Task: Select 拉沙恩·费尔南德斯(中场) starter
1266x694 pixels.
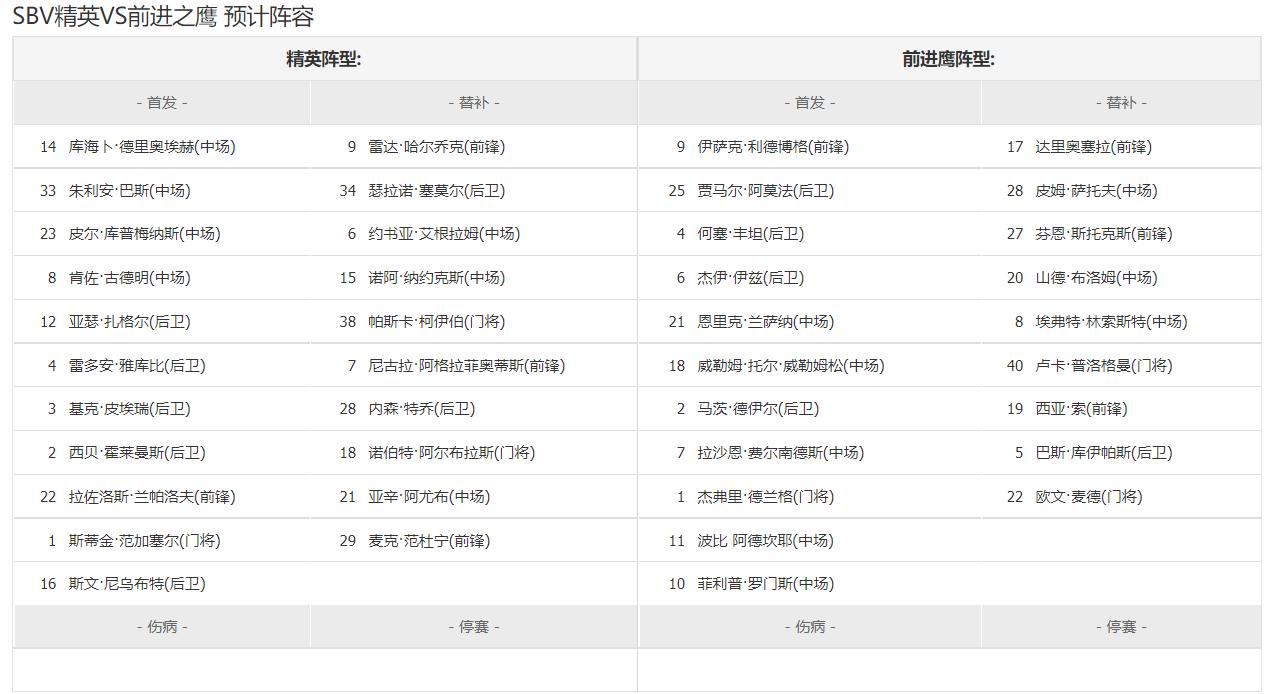Action: pos(780,453)
